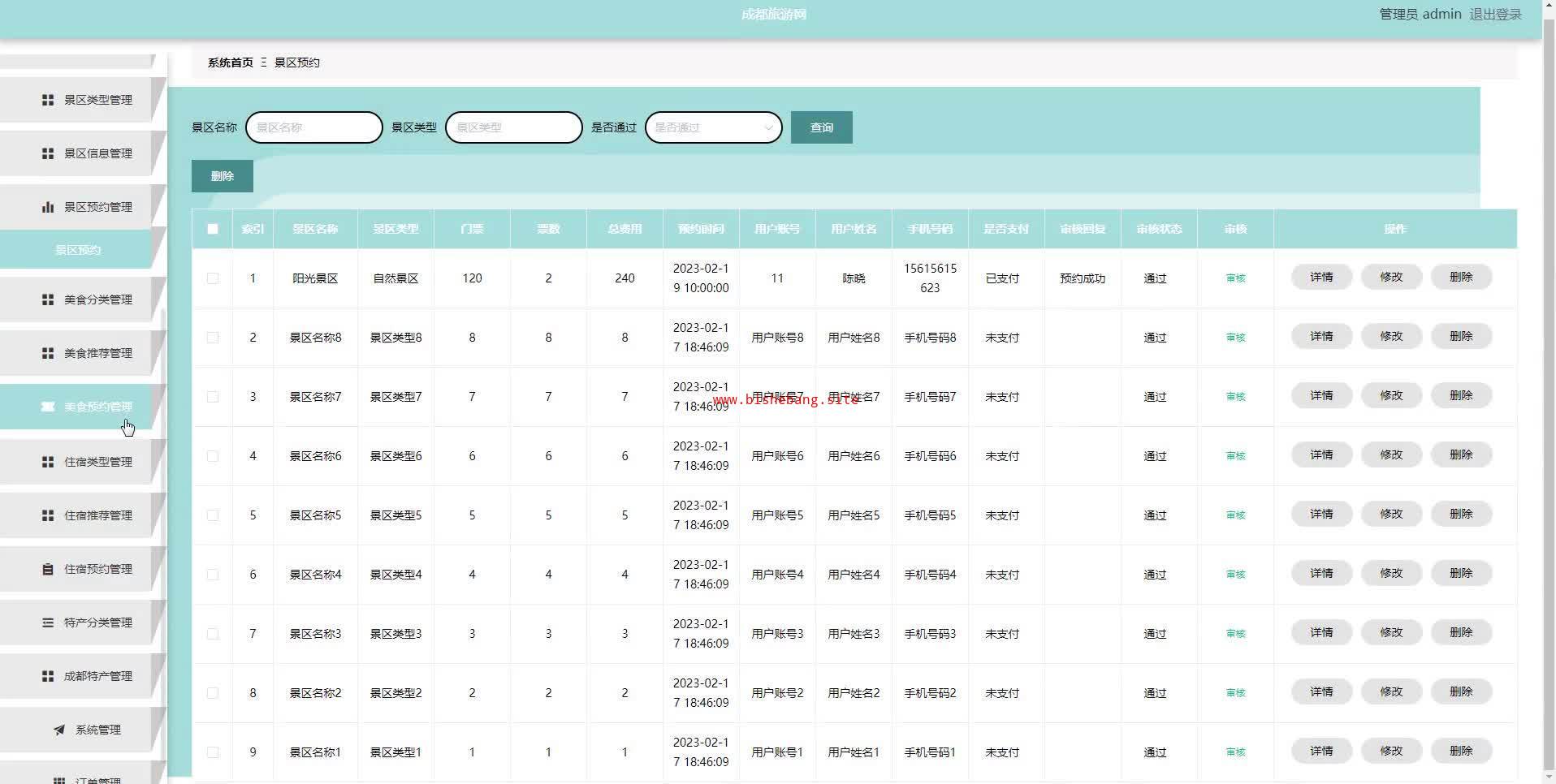Click the grid icon beside 美食分类管理
The width and height of the screenshot is (1556, 784).
click(x=48, y=299)
